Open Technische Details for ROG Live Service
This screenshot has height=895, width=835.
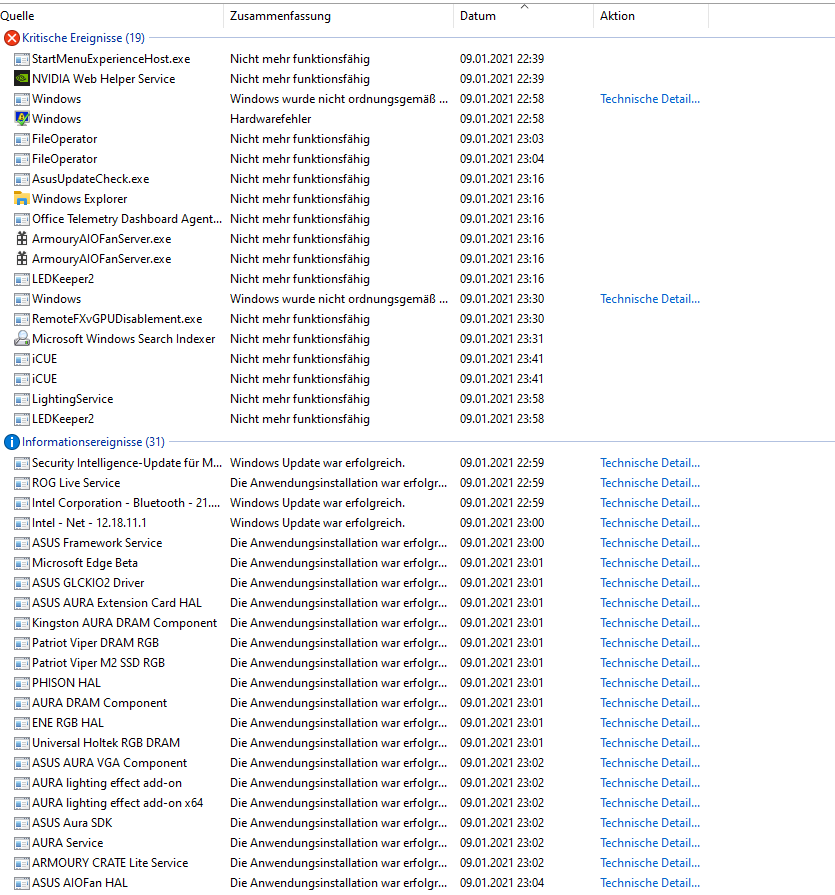pos(650,483)
